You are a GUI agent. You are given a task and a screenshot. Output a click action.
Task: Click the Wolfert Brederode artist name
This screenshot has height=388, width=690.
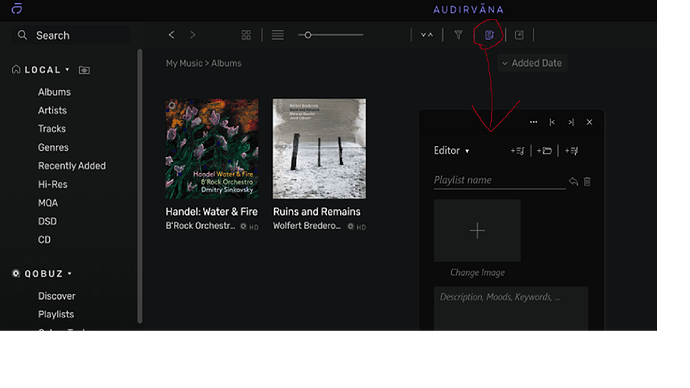(x=307, y=226)
